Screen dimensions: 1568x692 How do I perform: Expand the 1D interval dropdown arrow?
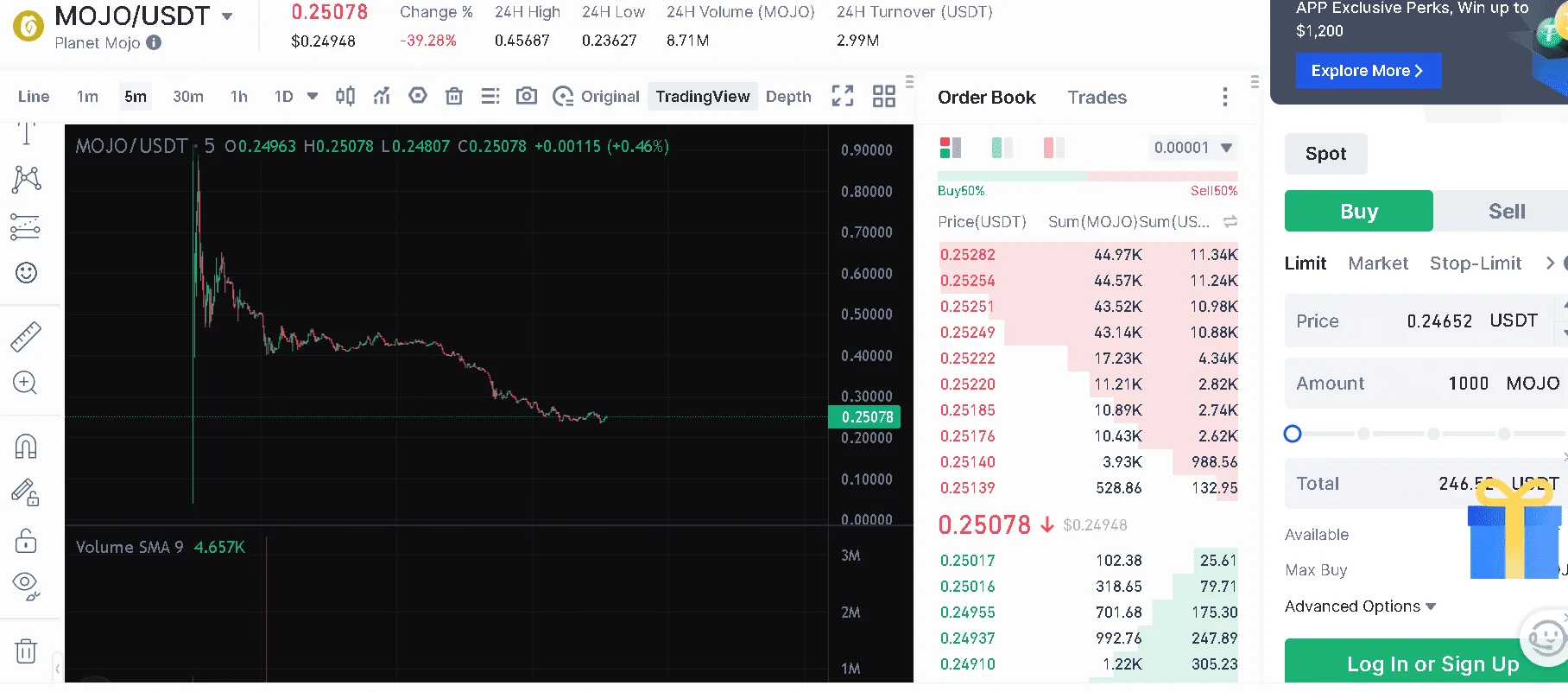[x=313, y=96]
